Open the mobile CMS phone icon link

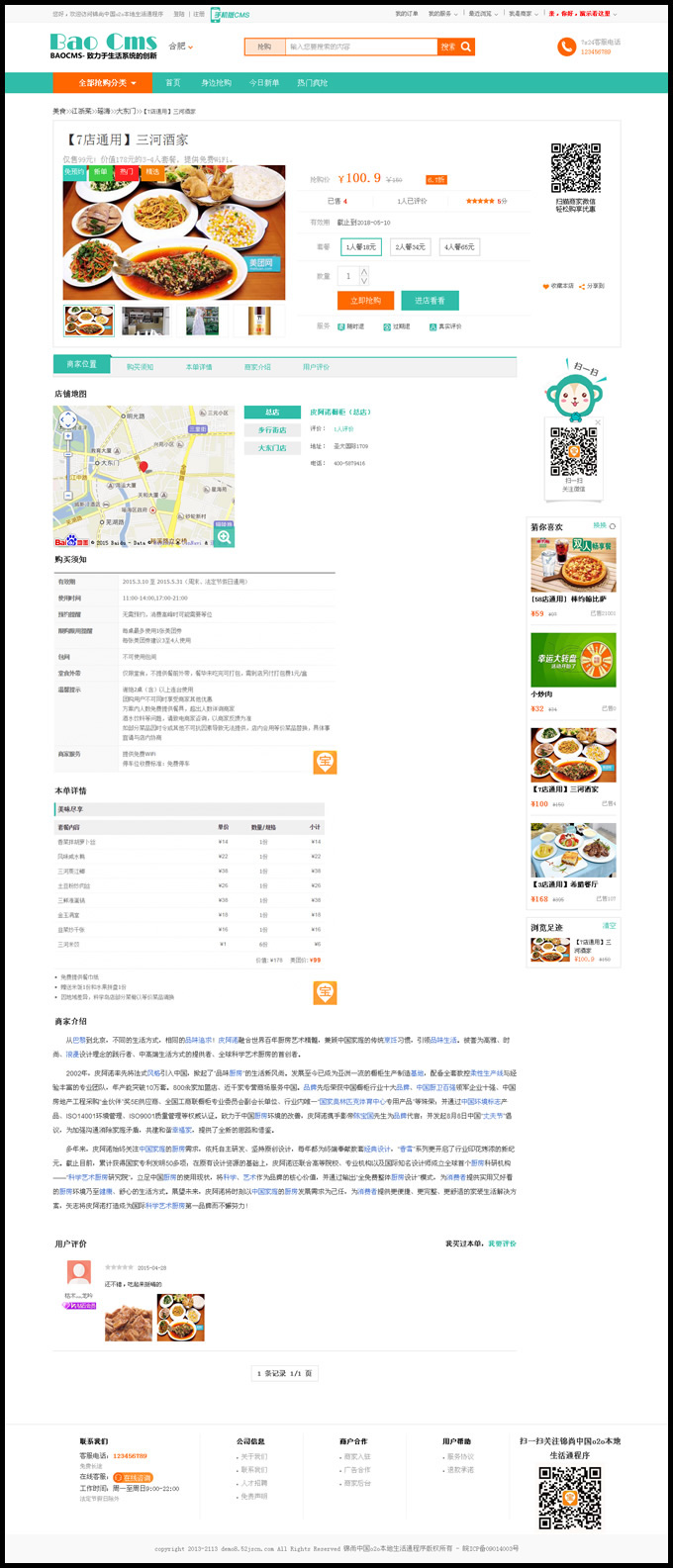232,14
